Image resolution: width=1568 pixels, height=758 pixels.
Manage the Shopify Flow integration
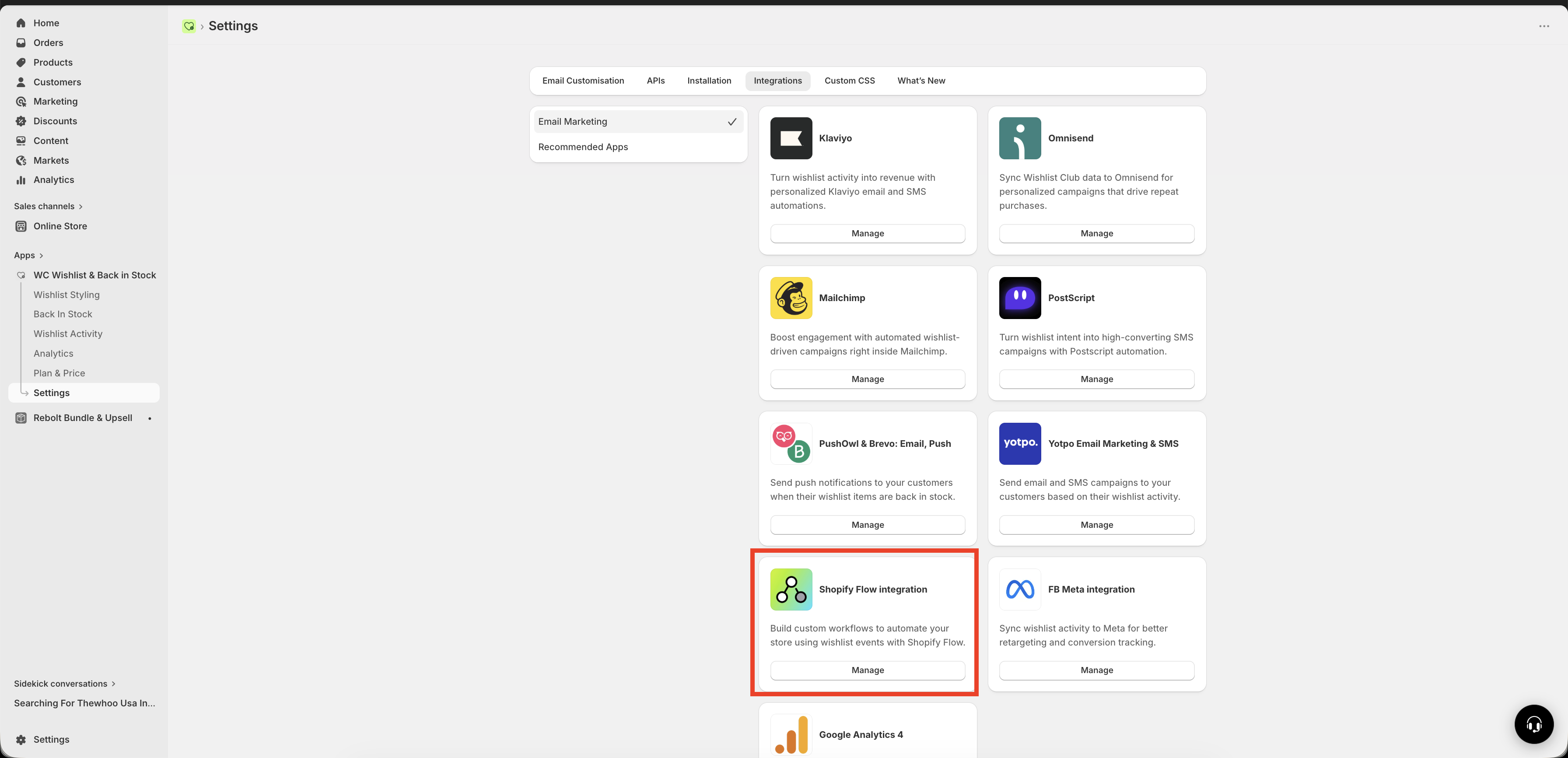point(868,670)
